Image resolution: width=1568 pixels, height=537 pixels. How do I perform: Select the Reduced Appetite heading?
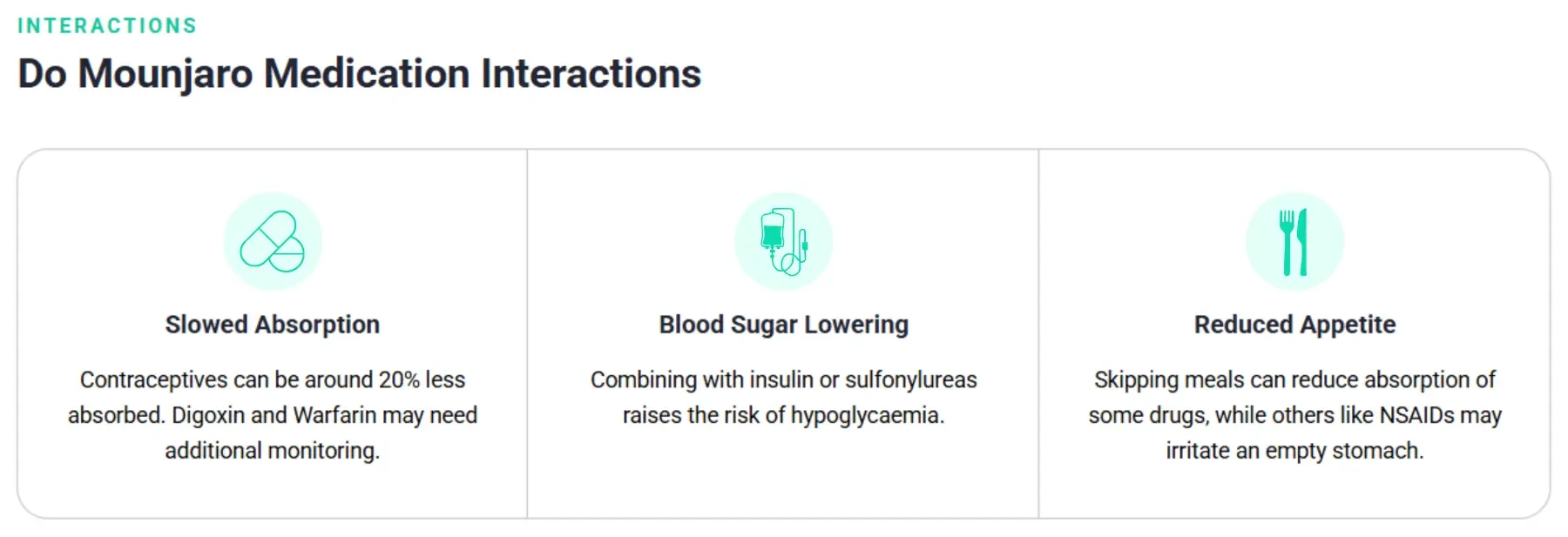[1294, 325]
